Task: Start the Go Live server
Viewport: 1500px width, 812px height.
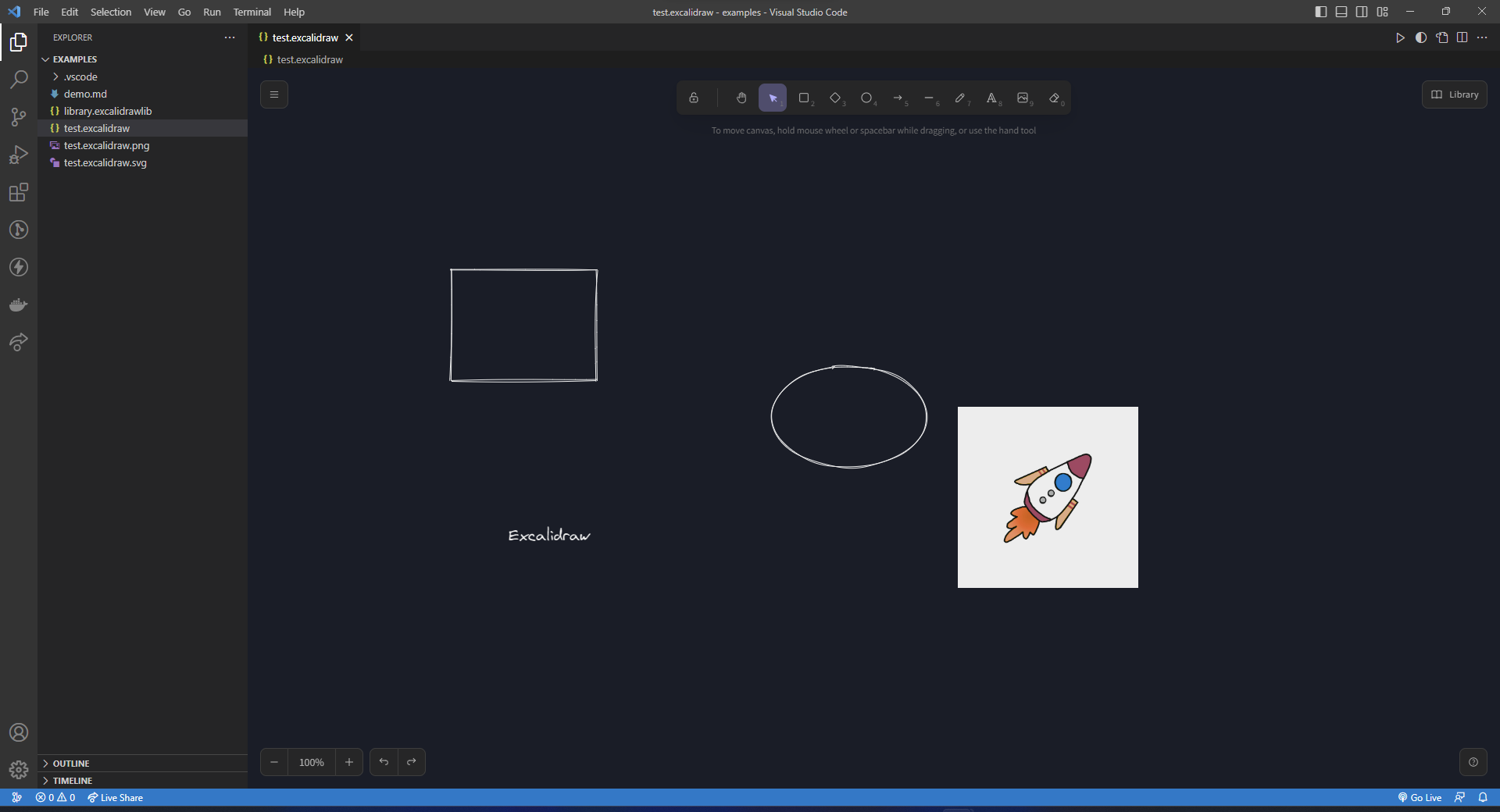Action: (x=1419, y=797)
